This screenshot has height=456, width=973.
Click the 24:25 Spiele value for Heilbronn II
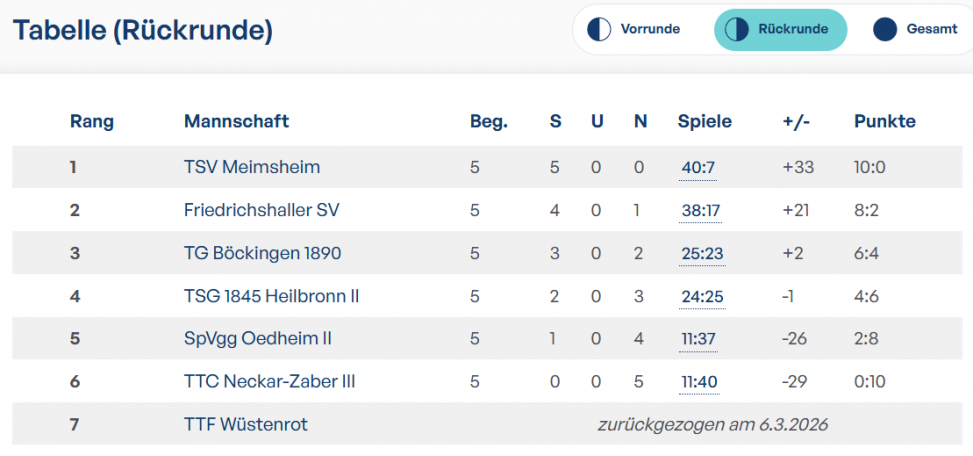[x=702, y=297]
